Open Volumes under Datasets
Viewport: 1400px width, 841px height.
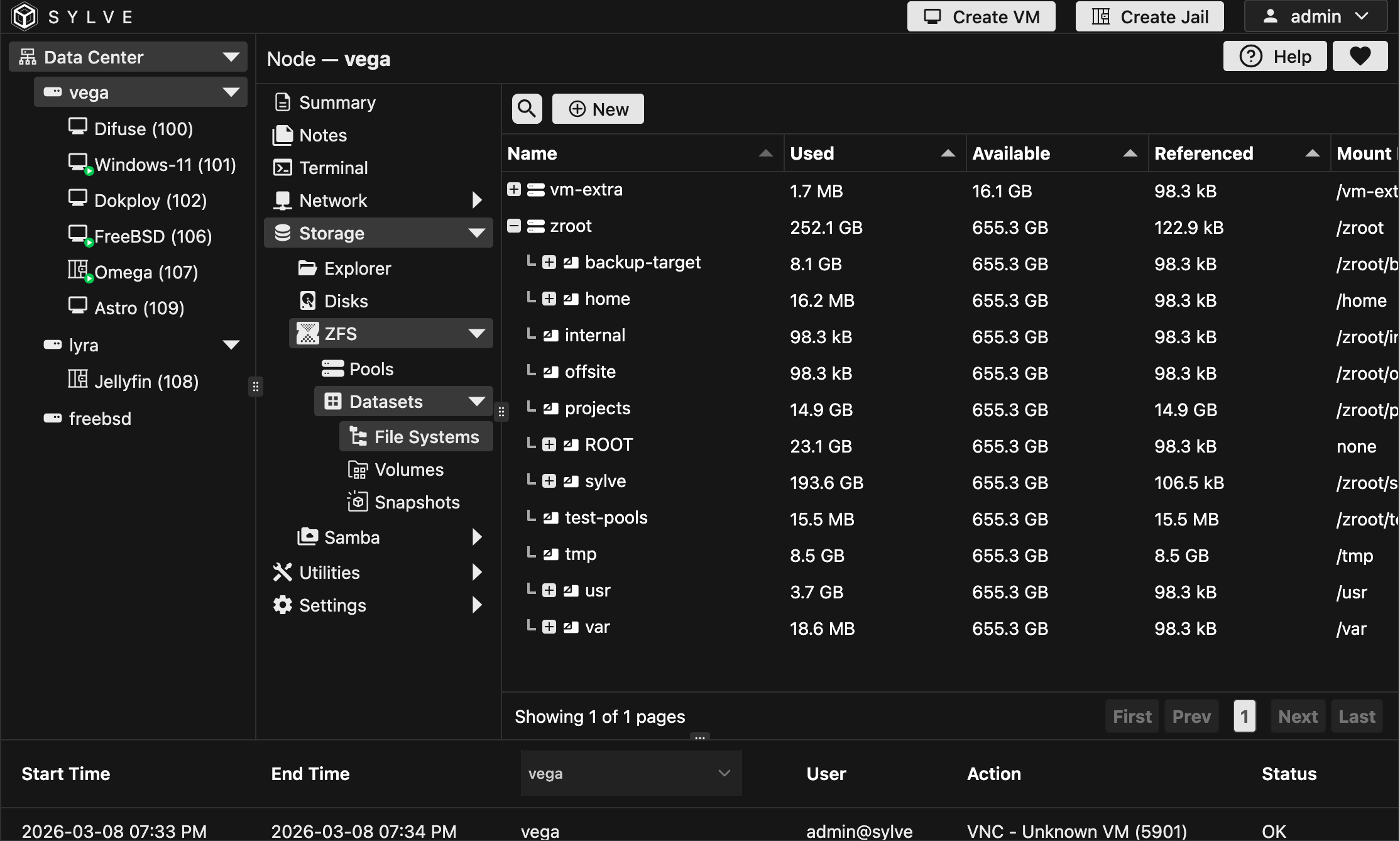[408, 470]
